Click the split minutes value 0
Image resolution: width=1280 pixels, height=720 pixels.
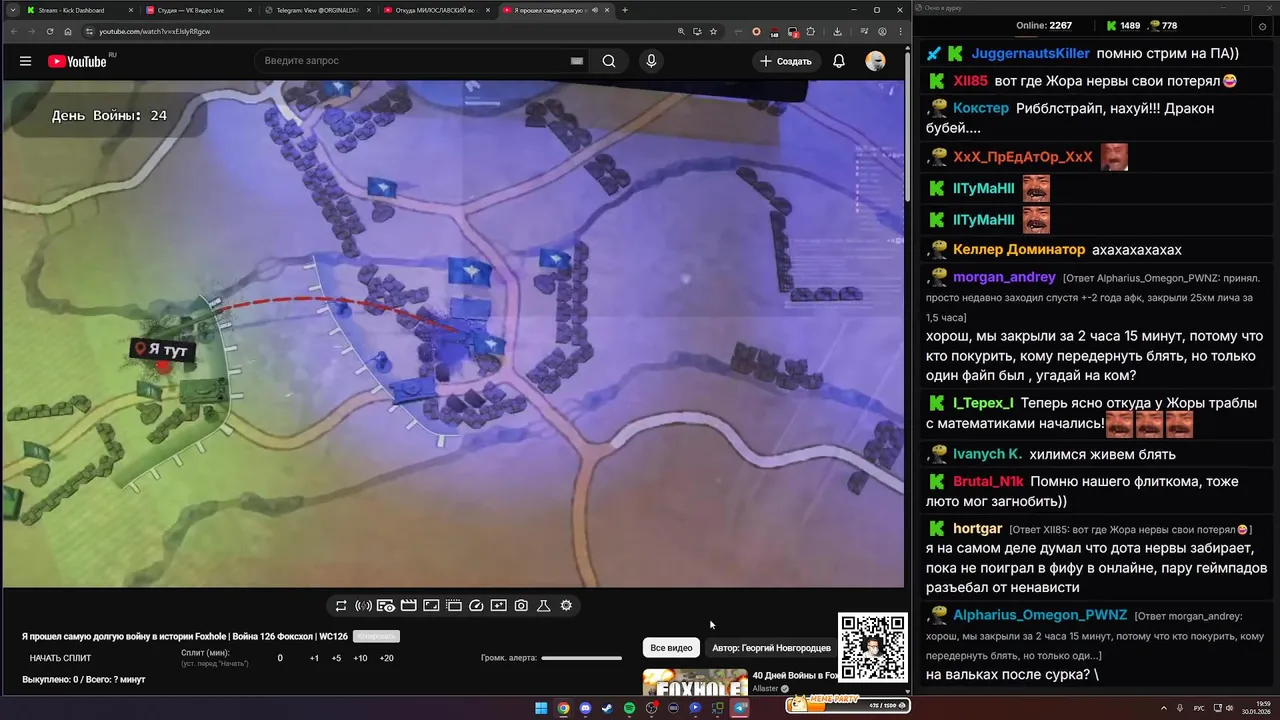280,658
